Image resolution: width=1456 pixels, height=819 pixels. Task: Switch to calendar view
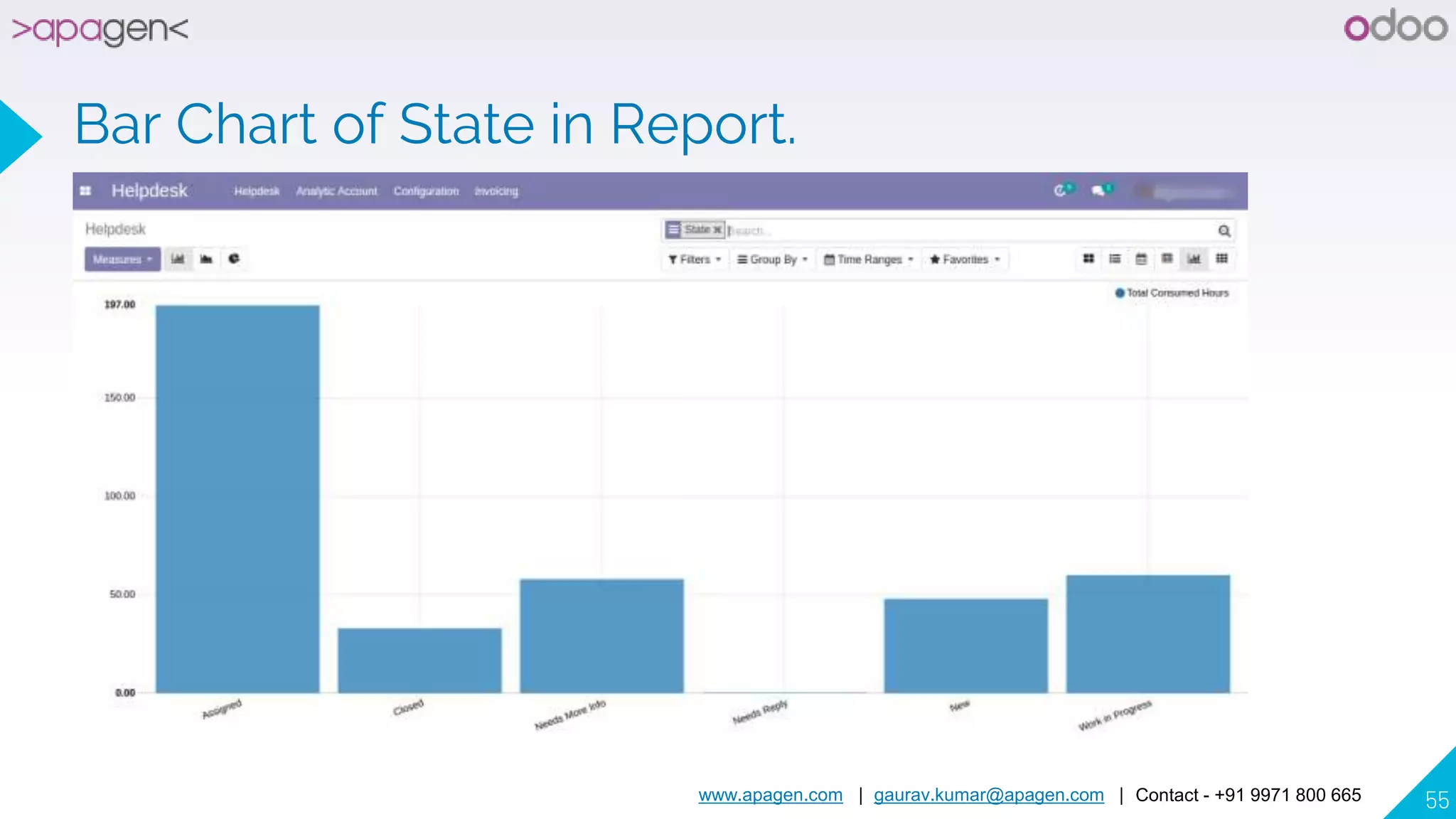1141,259
